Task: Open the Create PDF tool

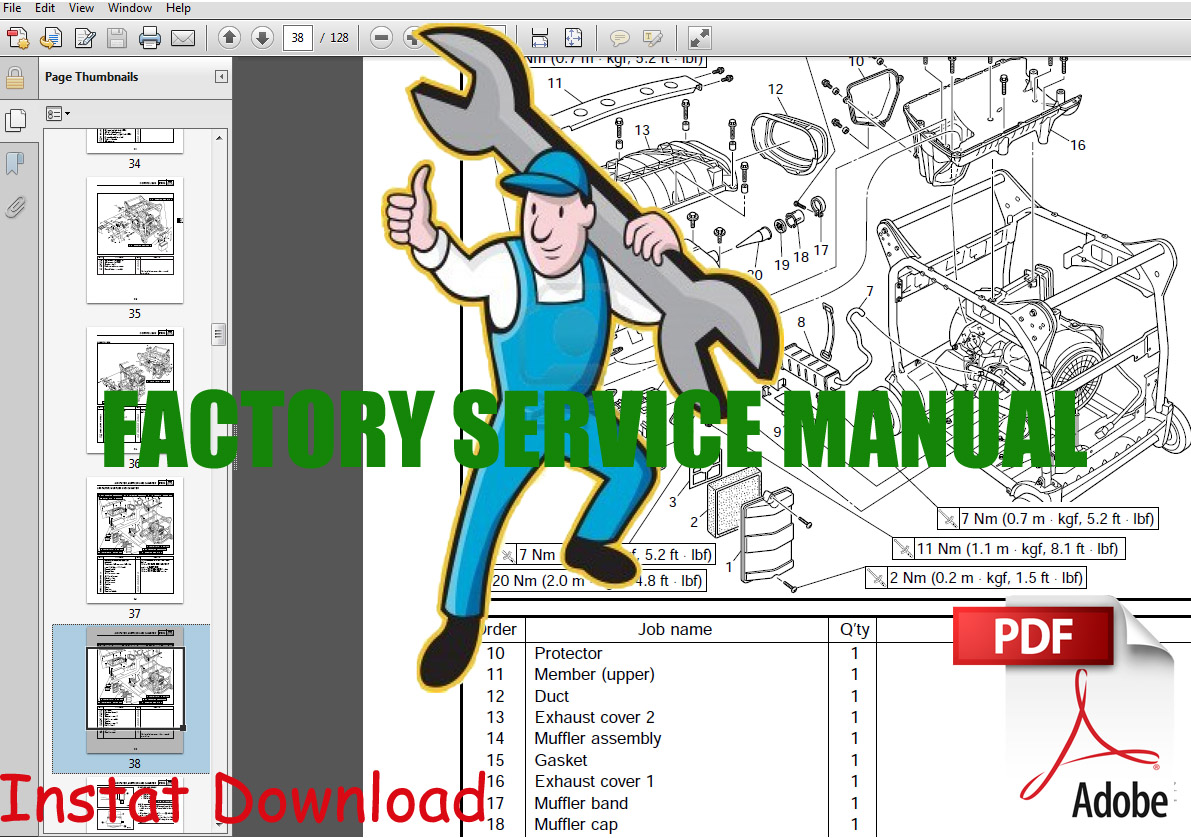Action: (17, 37)
